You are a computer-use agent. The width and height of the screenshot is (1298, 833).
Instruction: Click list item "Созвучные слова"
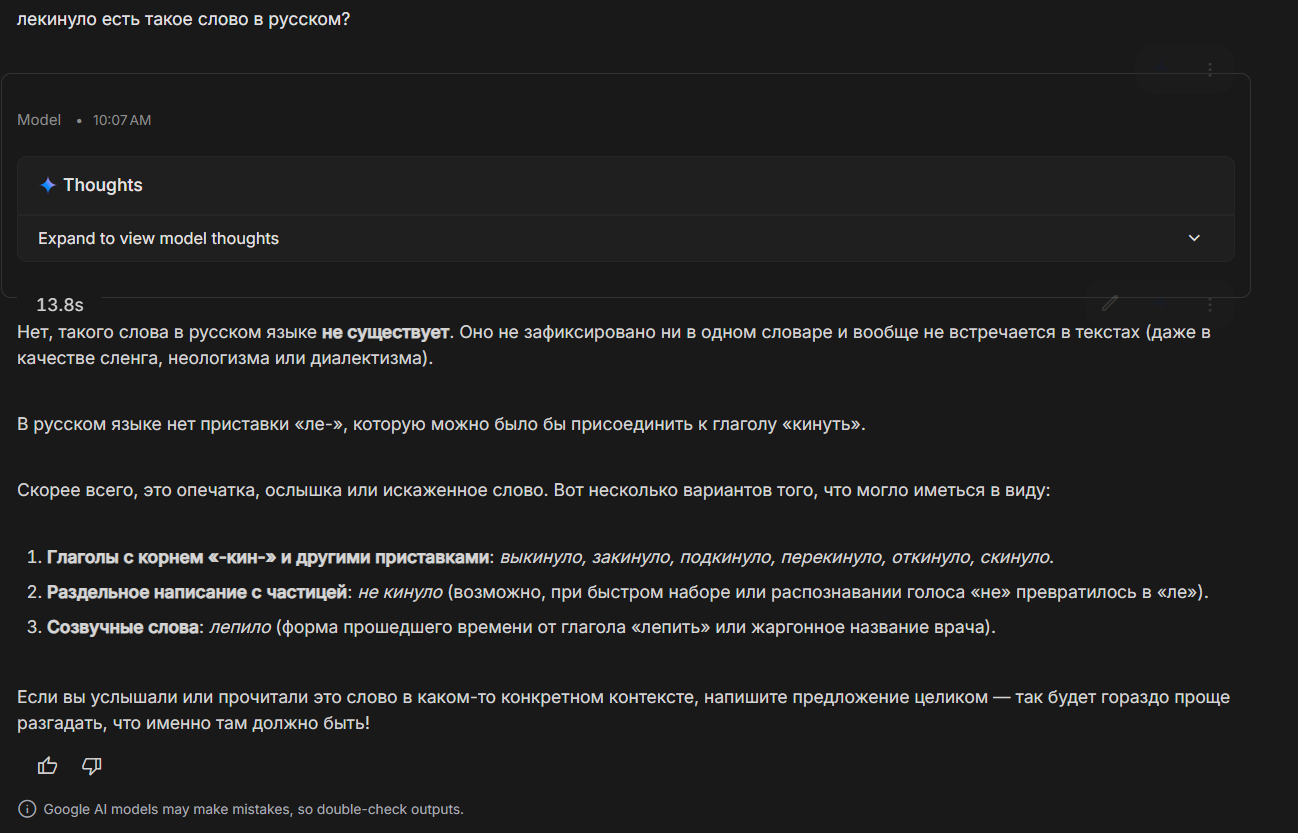tap(122, 628)
